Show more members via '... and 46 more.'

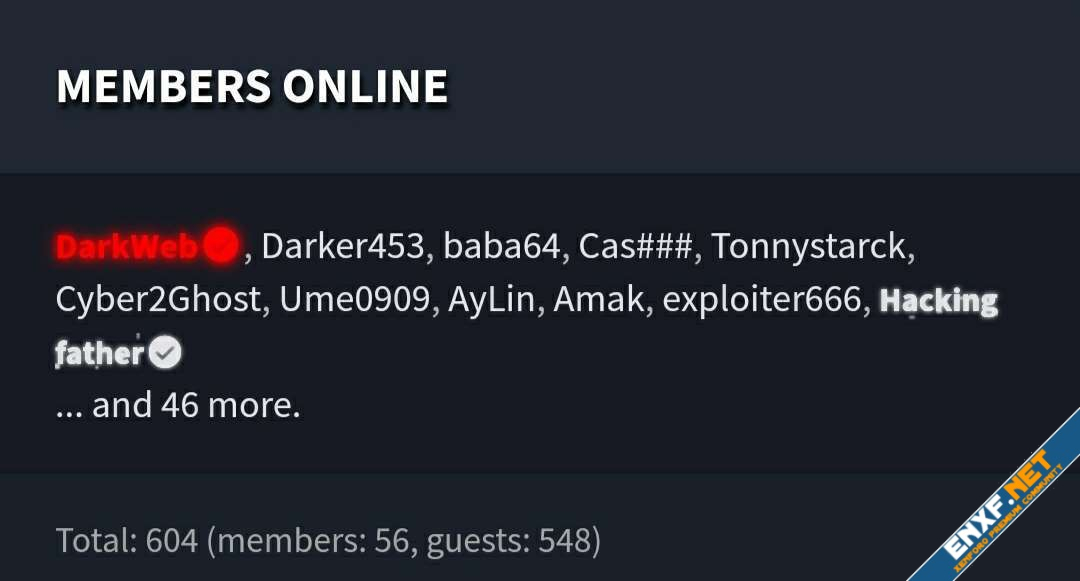[x=178, y=405]
